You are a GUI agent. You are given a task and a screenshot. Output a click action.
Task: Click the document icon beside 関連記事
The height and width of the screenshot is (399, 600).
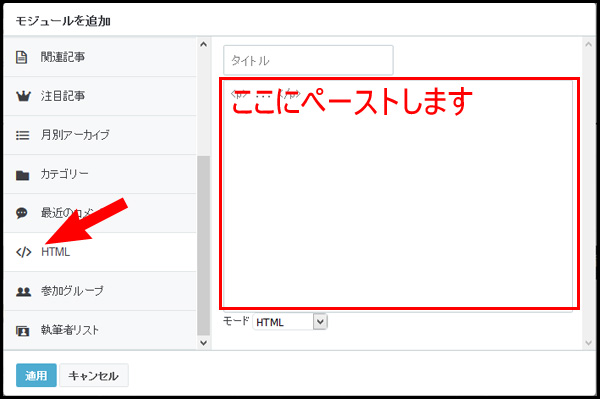[x=21, y=57]
